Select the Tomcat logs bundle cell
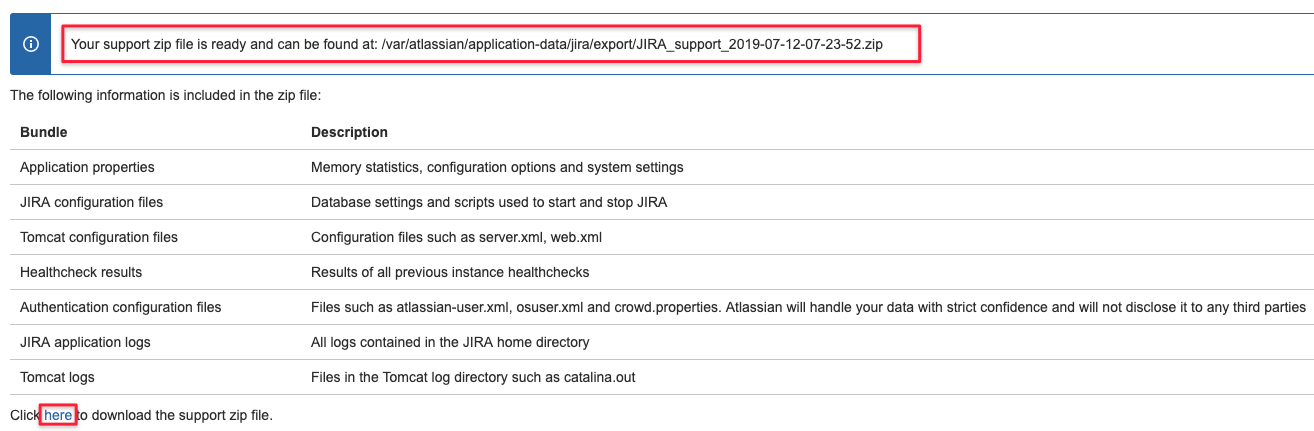Viewport: 1314px width, 431px height. [57, 377]
